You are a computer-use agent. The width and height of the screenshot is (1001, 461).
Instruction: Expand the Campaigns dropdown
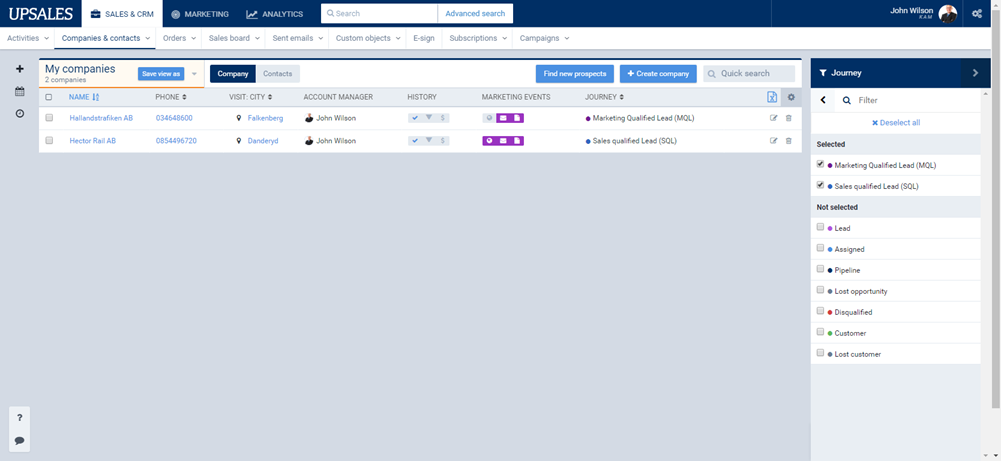pyautogui.click(x=544, y=38)
